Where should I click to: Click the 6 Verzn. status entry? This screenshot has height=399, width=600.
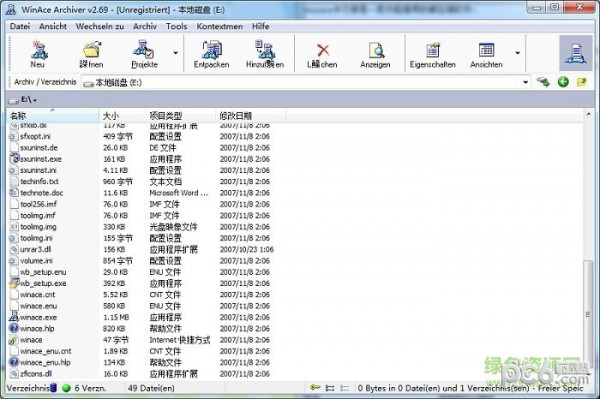pyautogui.click(x=90, y=388)
